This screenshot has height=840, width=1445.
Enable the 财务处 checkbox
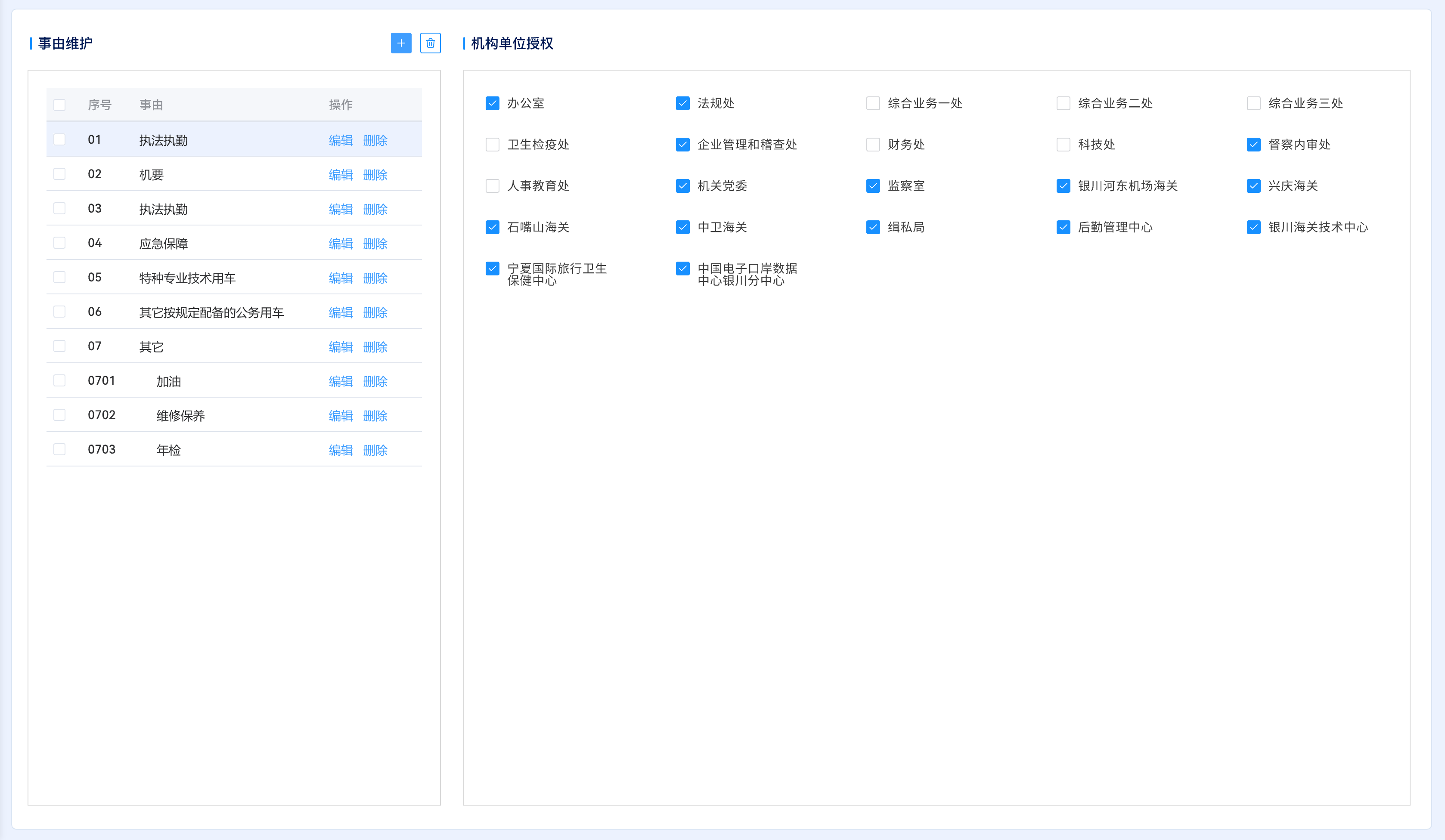click(873, 145)
